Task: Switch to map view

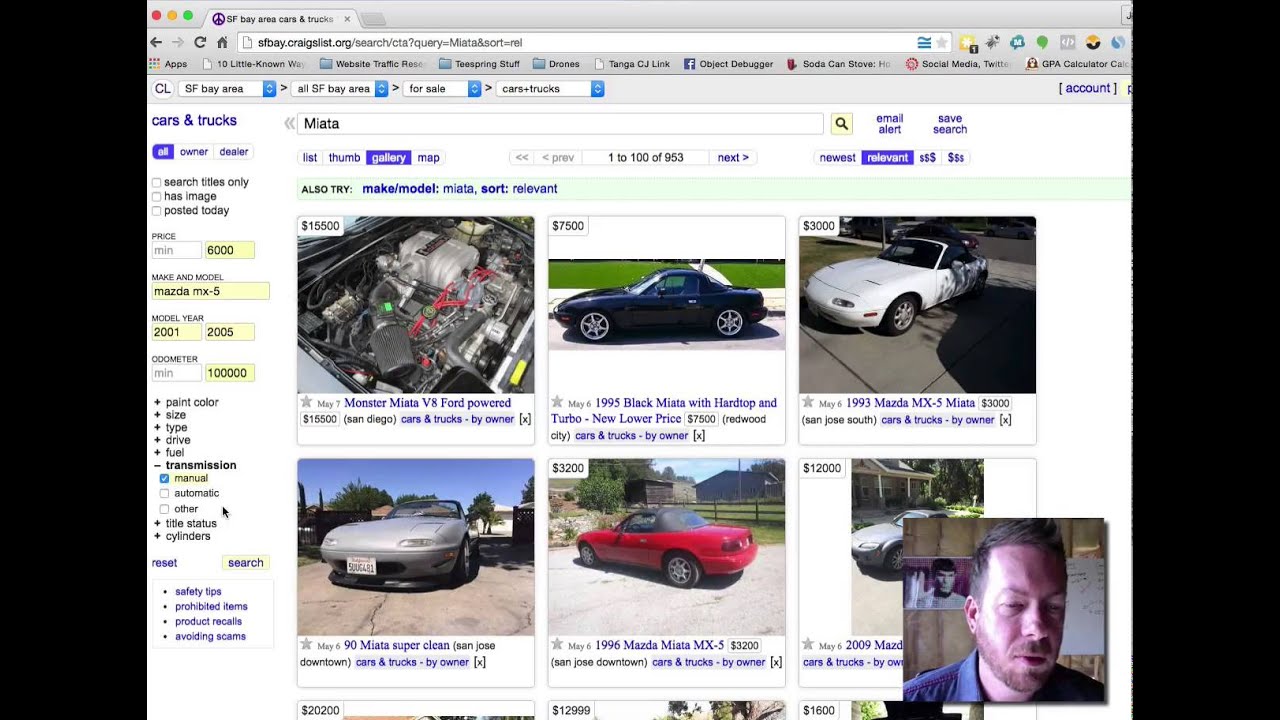Action: 428,157
